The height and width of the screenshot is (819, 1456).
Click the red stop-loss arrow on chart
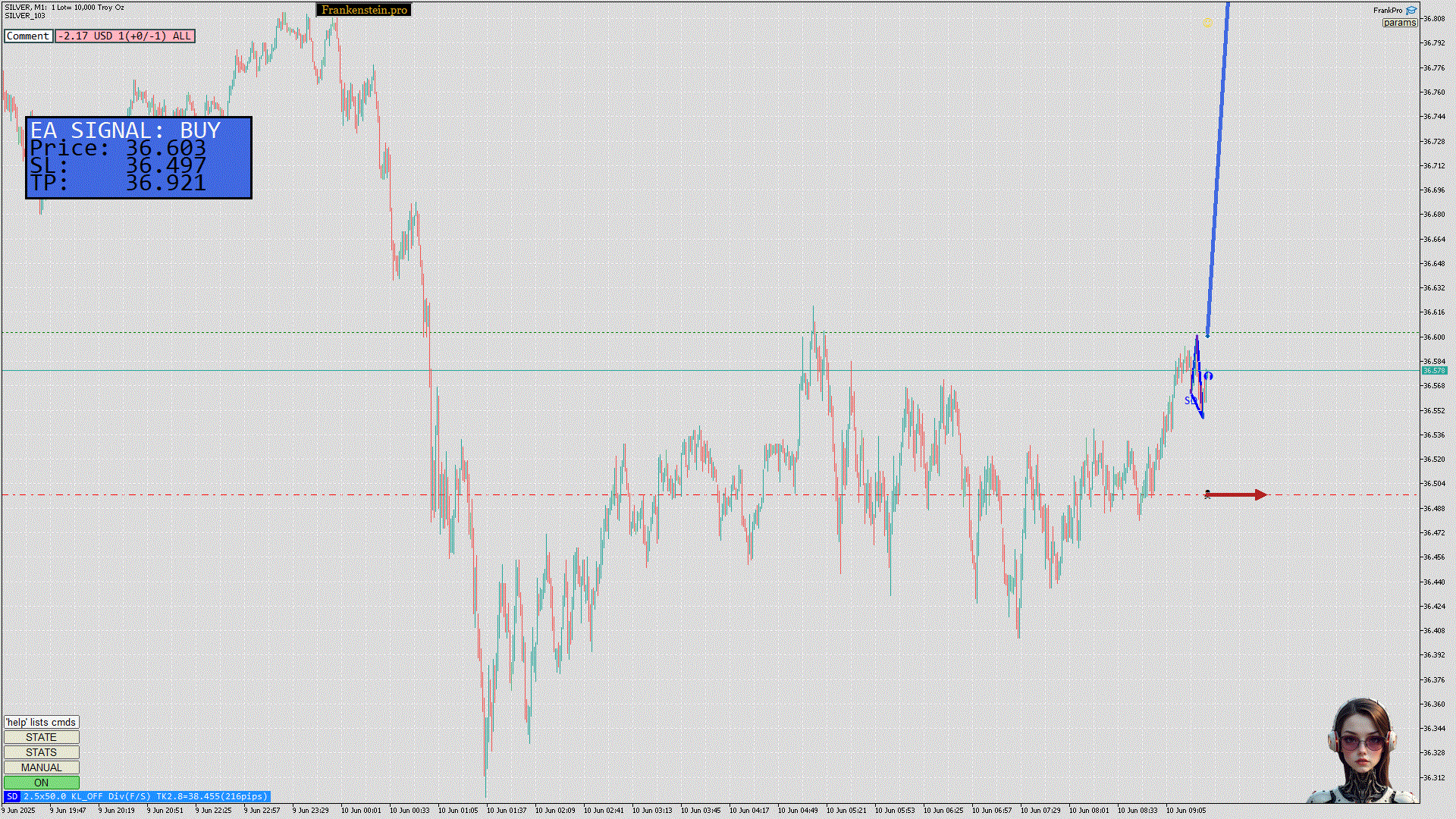pyautogui.click(x=1237, y=495)
